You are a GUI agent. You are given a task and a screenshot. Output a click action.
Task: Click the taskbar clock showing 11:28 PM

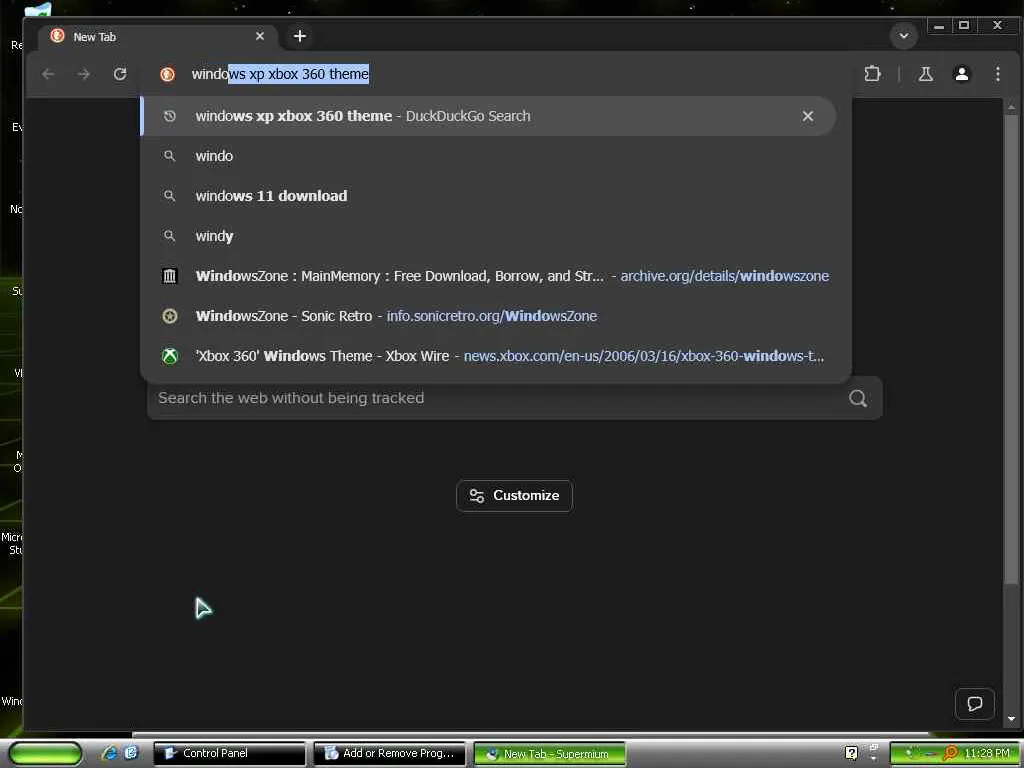(x=986, y=753)
